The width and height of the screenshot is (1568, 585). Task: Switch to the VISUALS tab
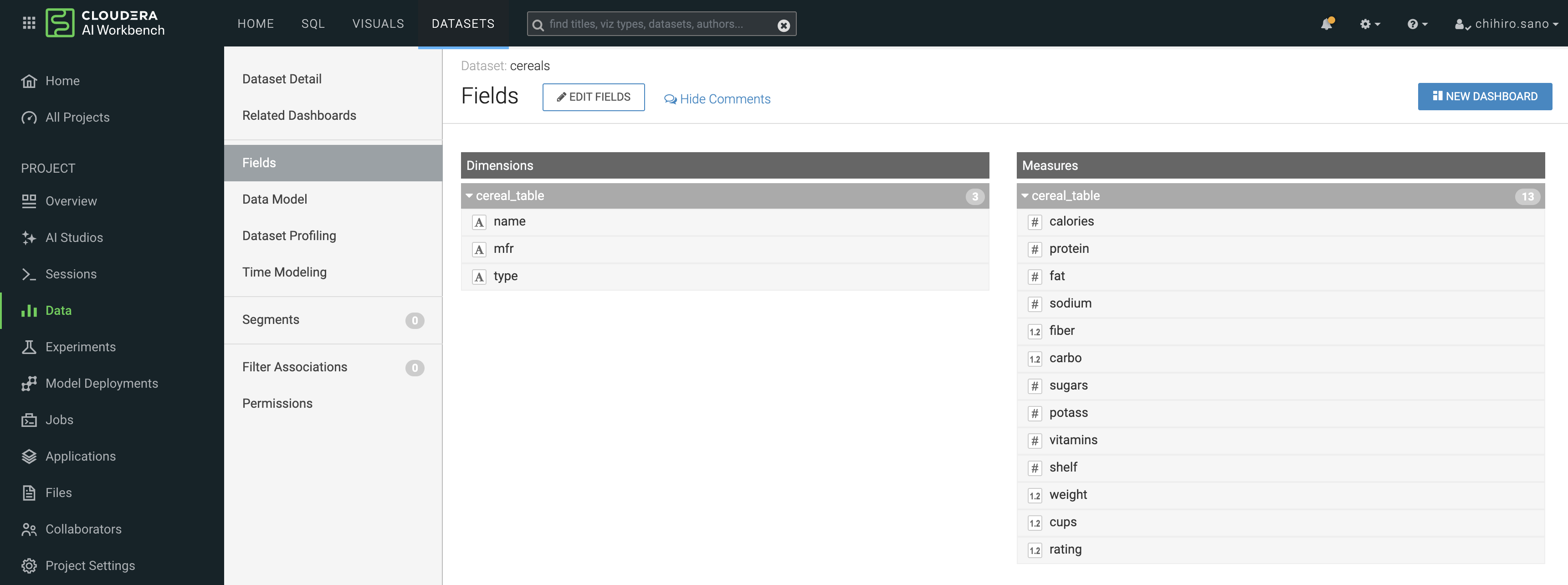click(x=378, y=24)
